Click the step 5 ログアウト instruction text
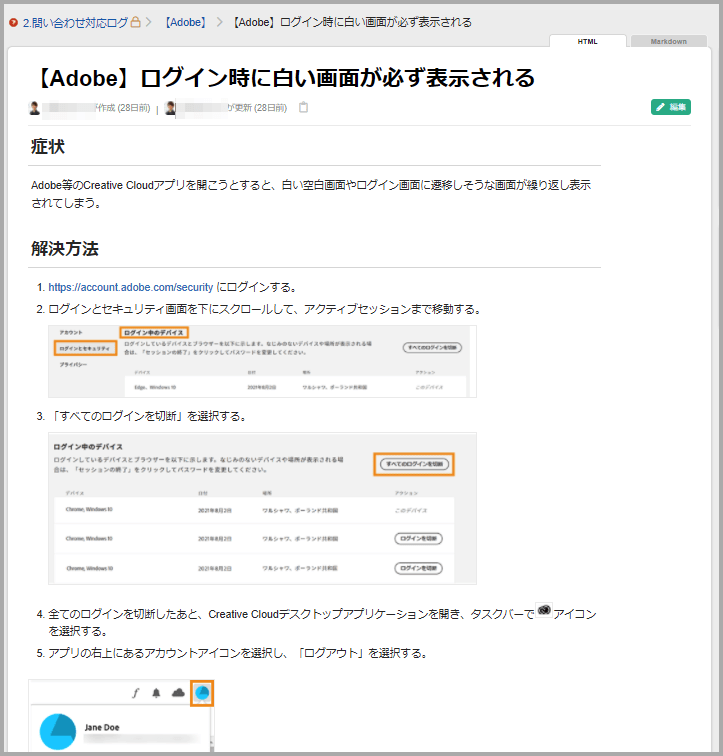723x756 pixels. click(238, 653)
